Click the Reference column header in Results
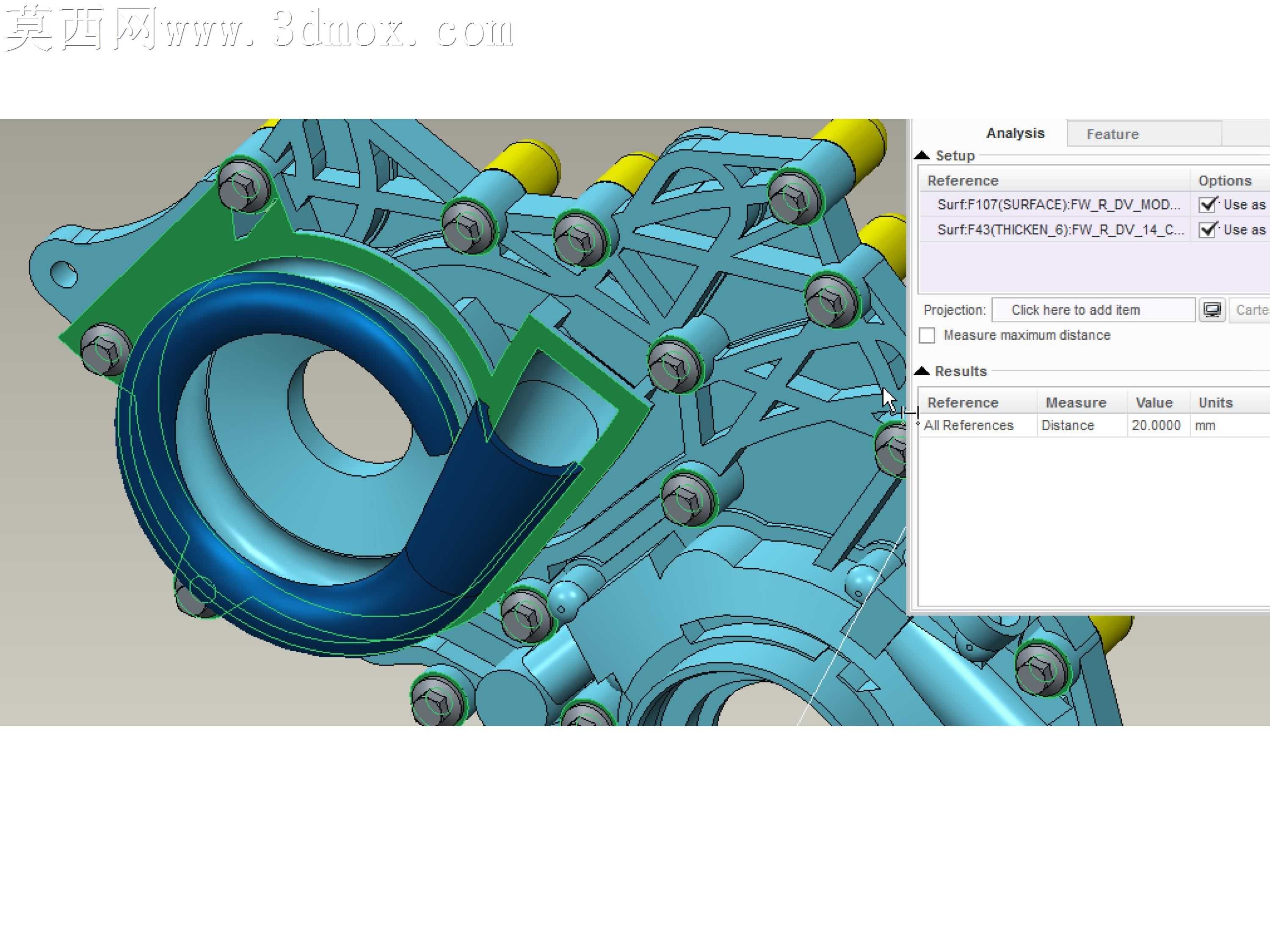 [978, 402]
